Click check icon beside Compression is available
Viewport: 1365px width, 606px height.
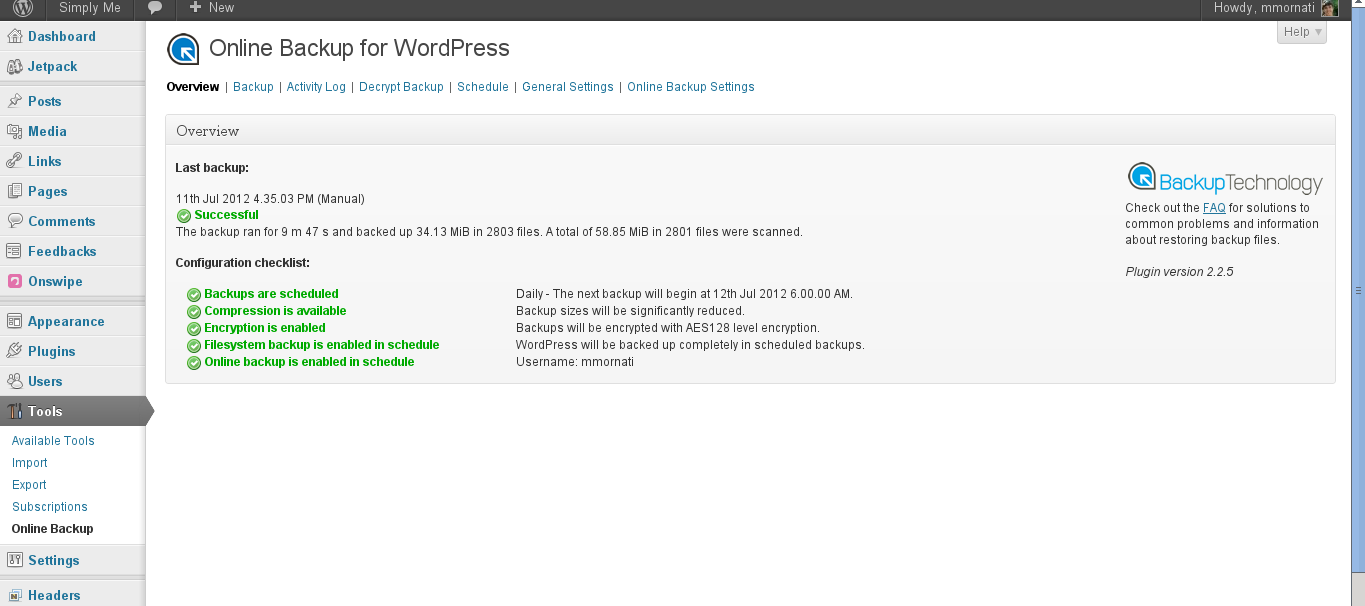194,311
